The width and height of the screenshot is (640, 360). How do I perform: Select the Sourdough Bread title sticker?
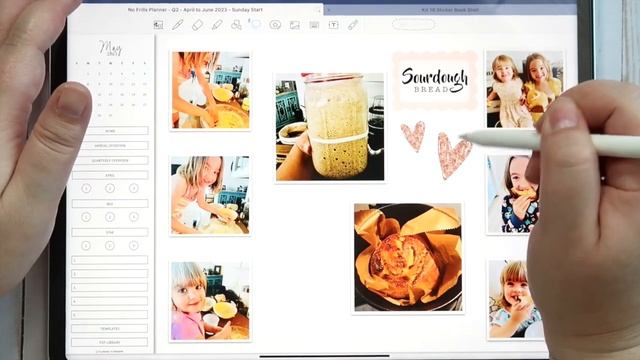pyautogui.click(x=435, y=80)
